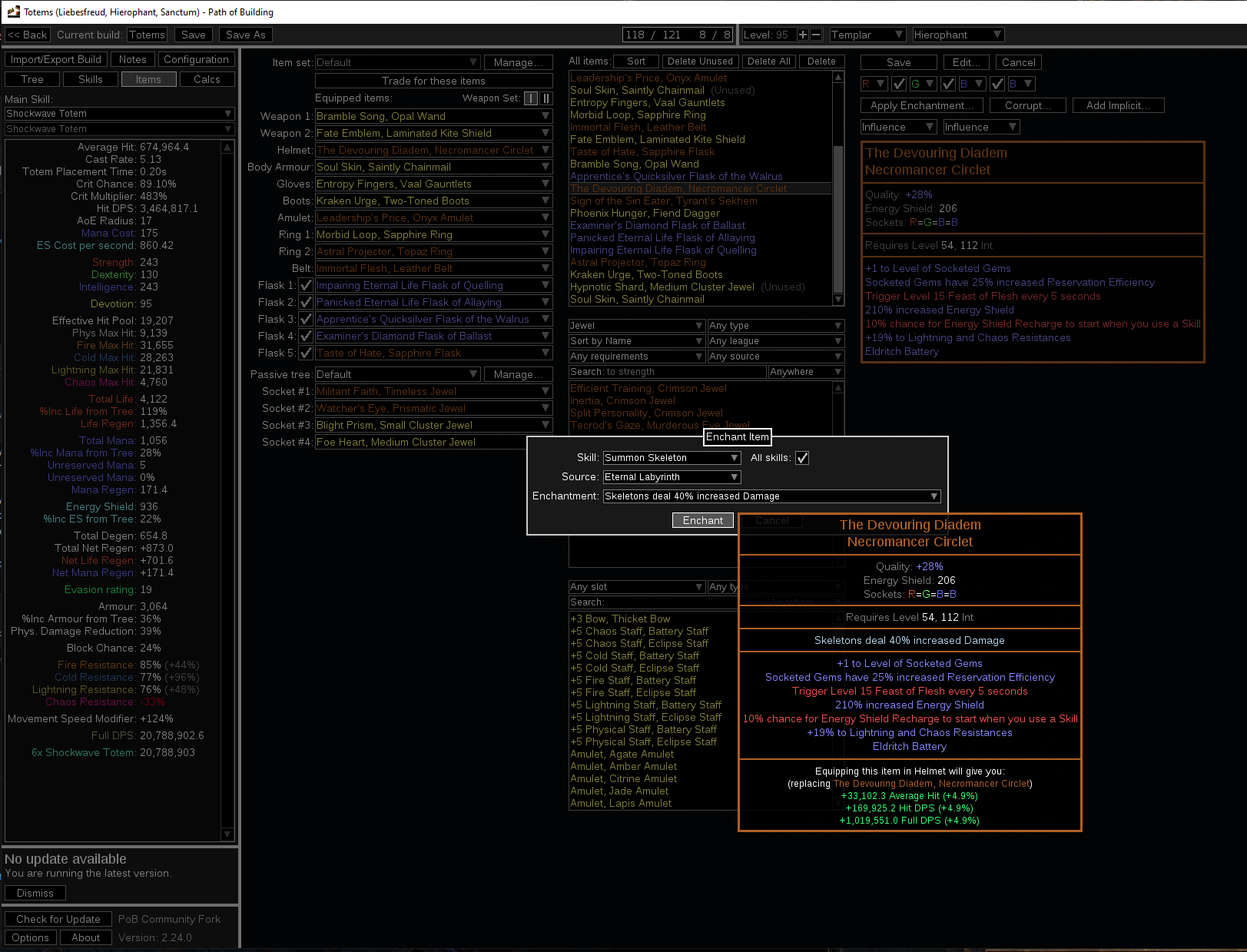This screenshot has height=952, width=1247.
Task: Click Check for Update button
Action: point(58,919)
